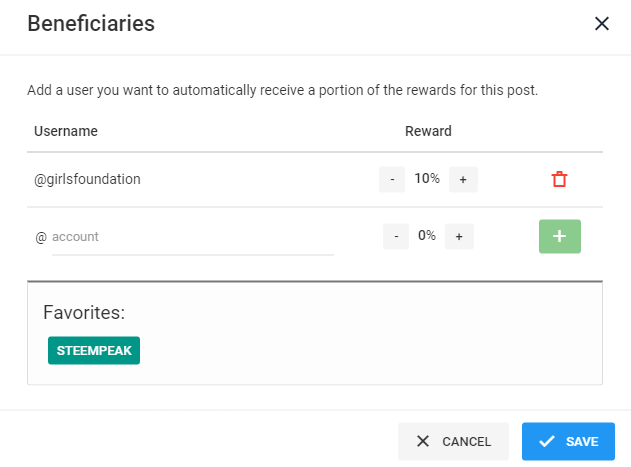Select the @girlsfoundation username entry
Image resolution: width=631 pixels, height=467 pixels.
88,179
